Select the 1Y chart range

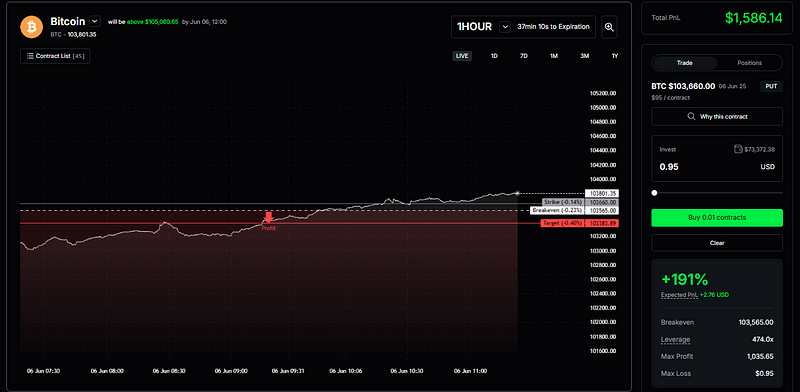click(x=615, y=56)
